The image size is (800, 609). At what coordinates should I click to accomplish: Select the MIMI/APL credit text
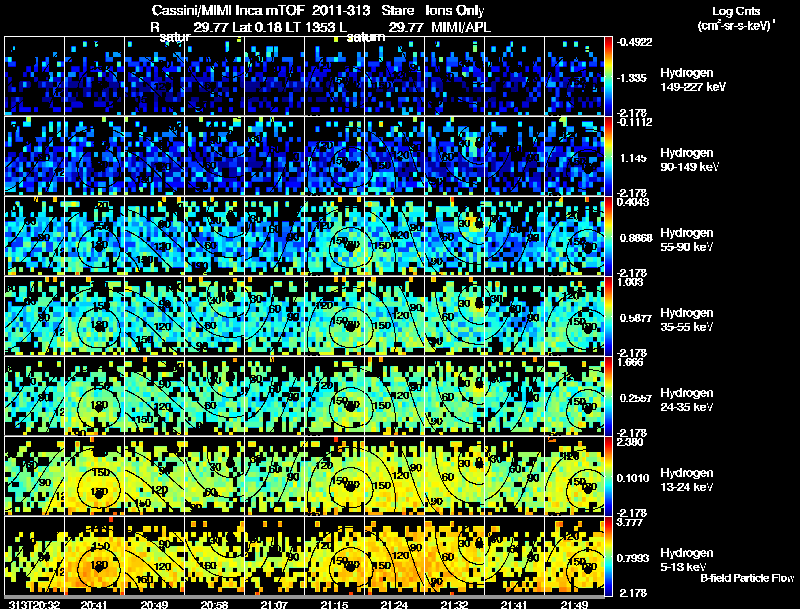tap(461, 27)
